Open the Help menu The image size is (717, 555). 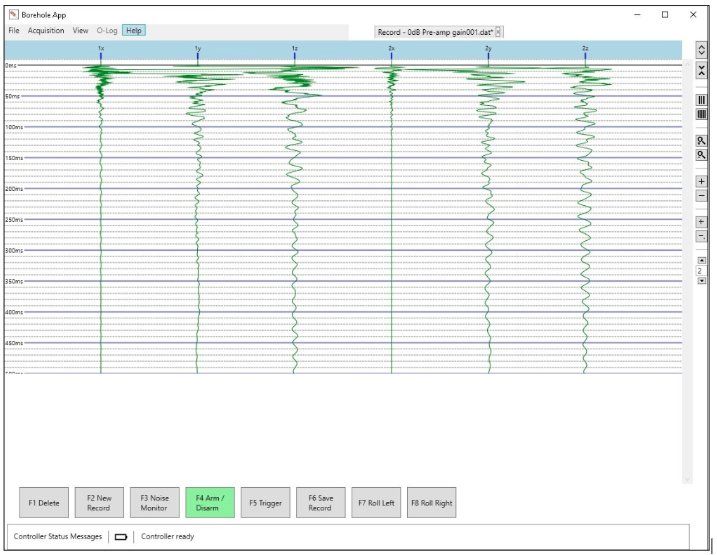[x=134, y=31]
